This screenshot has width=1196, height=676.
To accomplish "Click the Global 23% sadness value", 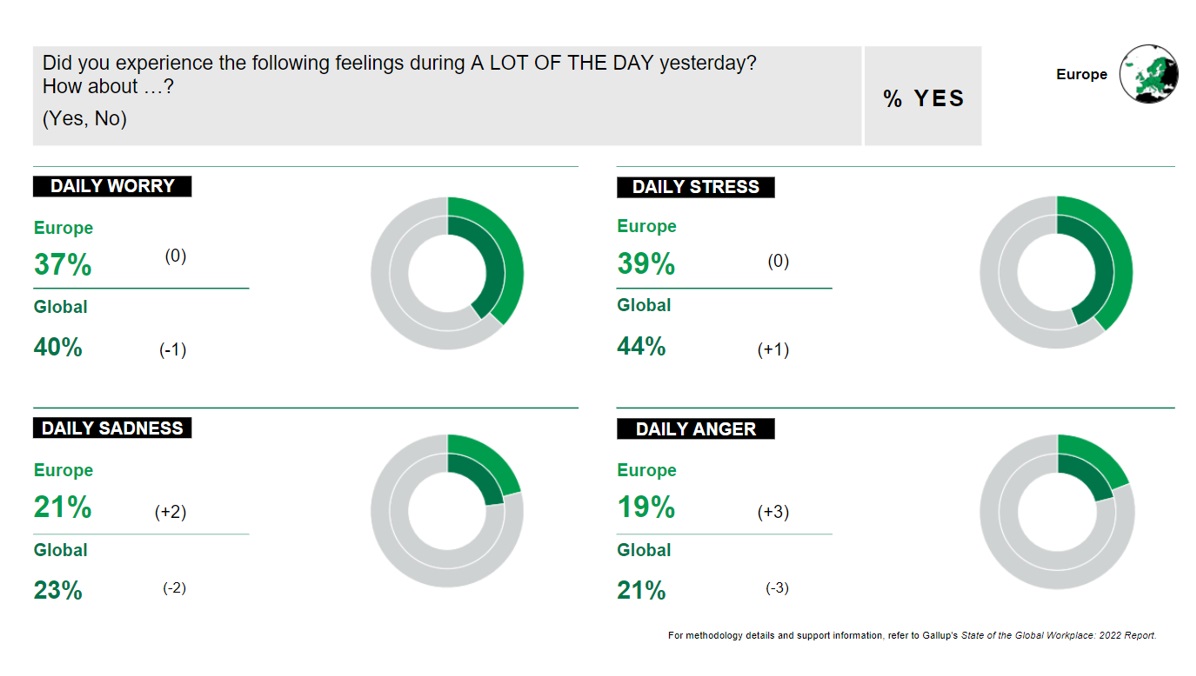I will 58,590.
